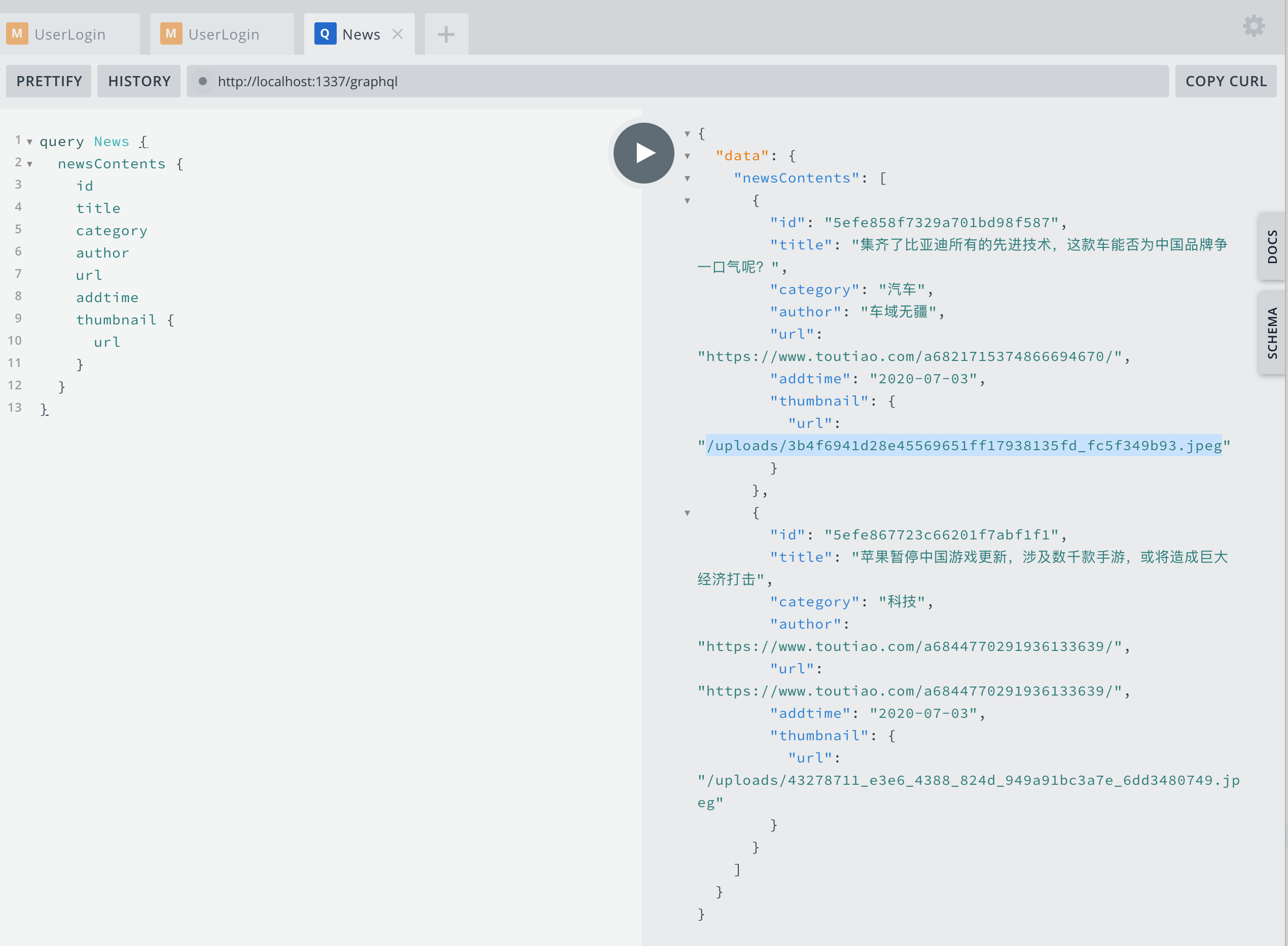Screen dimensions: 1288x946
Task: Collapse the "newsContents" array in response
Action: pyautogui.click(x=687, y=178)
